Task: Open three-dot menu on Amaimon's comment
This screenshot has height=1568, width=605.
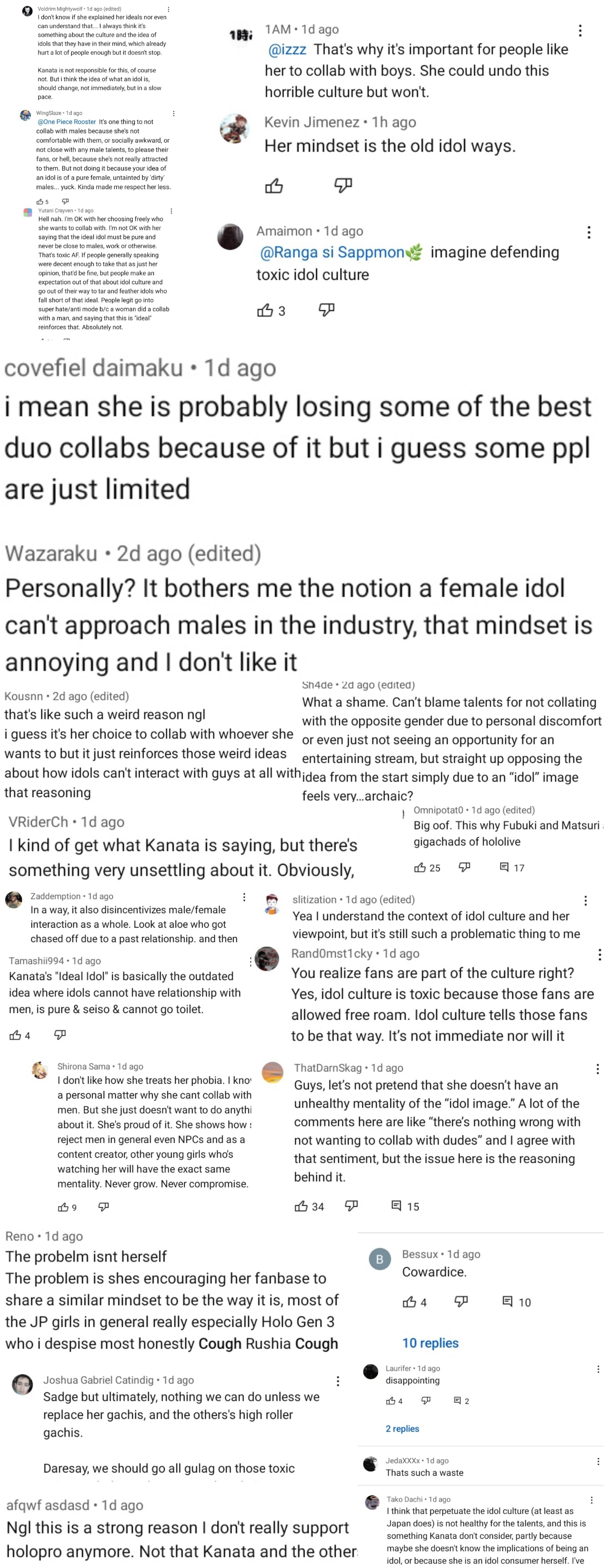Action: tap(589, 232)
